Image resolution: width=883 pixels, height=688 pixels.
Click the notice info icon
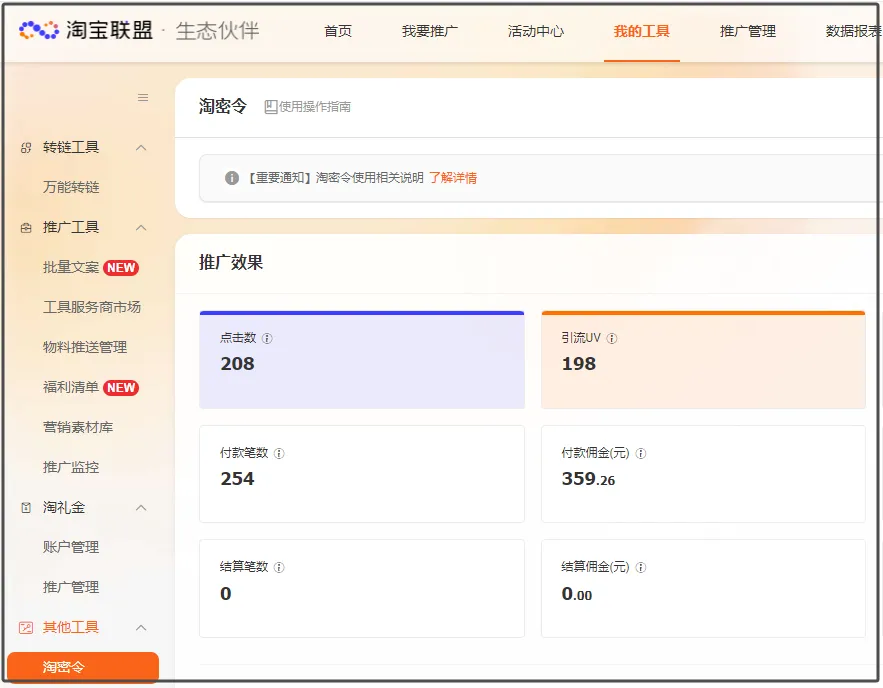pos(231,178)
